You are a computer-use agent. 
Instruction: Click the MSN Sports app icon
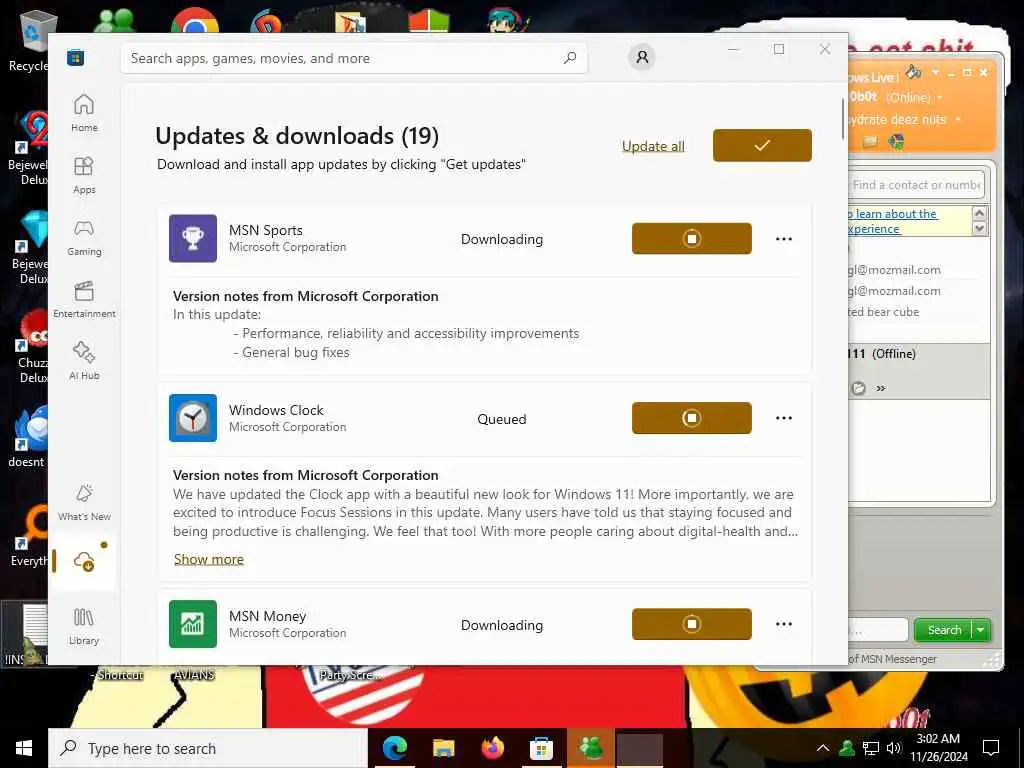(193, 238)
